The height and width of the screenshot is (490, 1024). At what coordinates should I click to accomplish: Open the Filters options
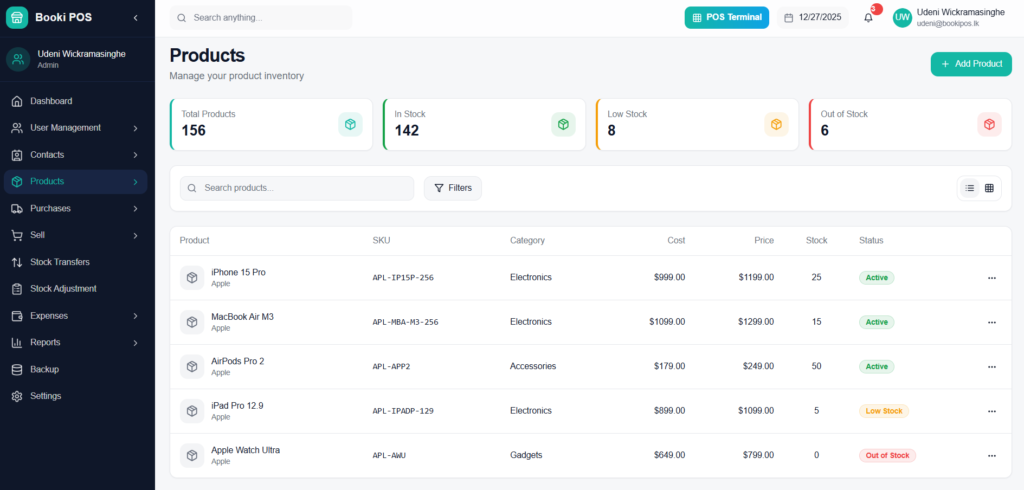coord(452,188)
